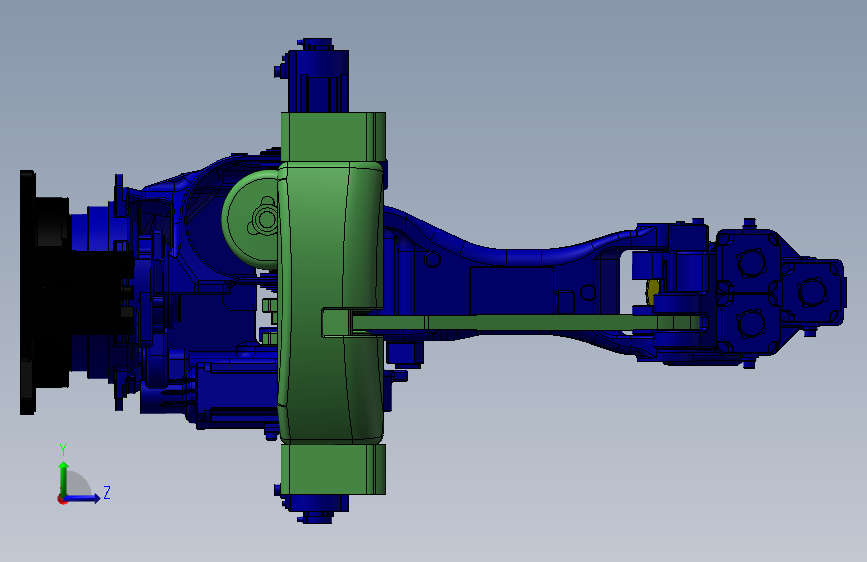Click the red X axis dot of triad
Image resolution: width=867 pixels, height=562 pixels.
point(62,499)
